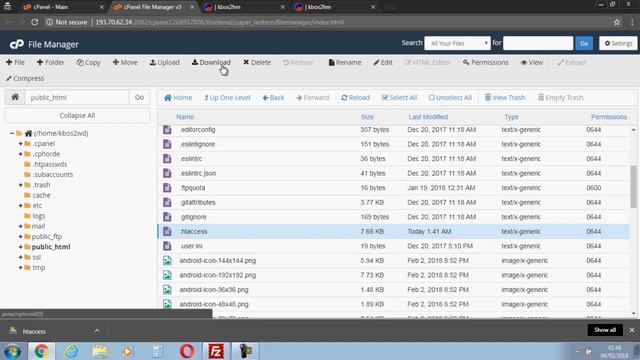This screenshot has width=640, height=360.
Task: Expand the .trash folder
Action: 20,185
